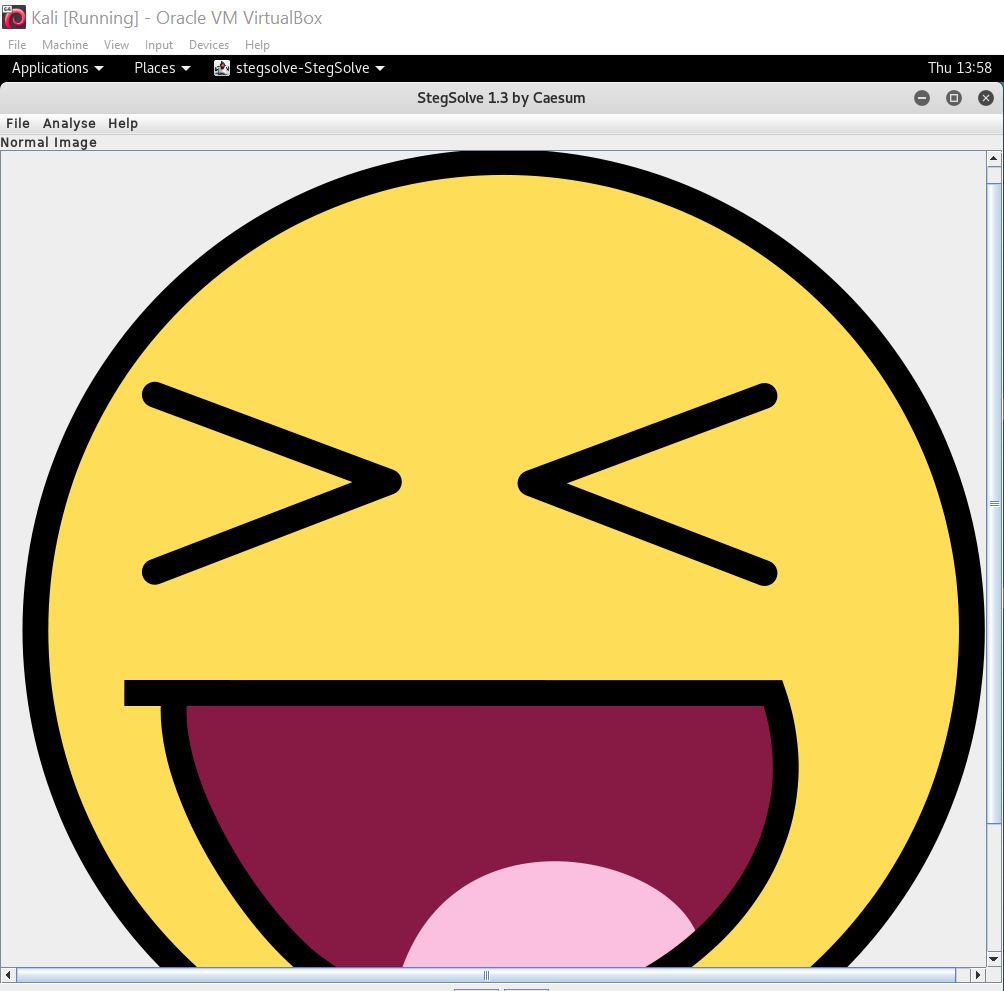Maximize the StegSolve window

click(x=954, y=98)
